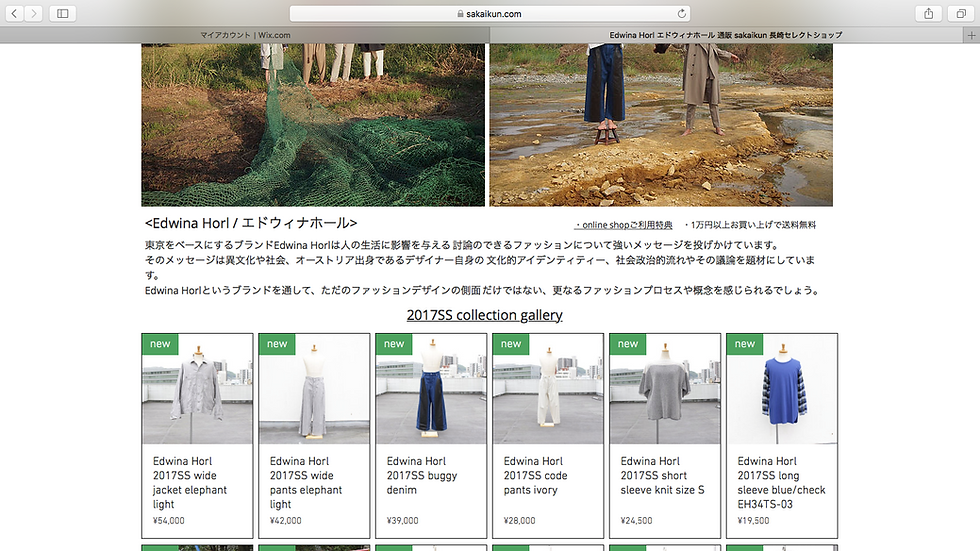Open the Share menu icon
980x551 pixels.
pos(929,13)
